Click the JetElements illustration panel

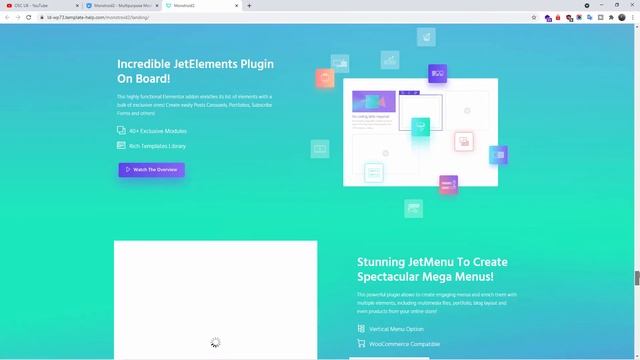(x=420, y=132)
